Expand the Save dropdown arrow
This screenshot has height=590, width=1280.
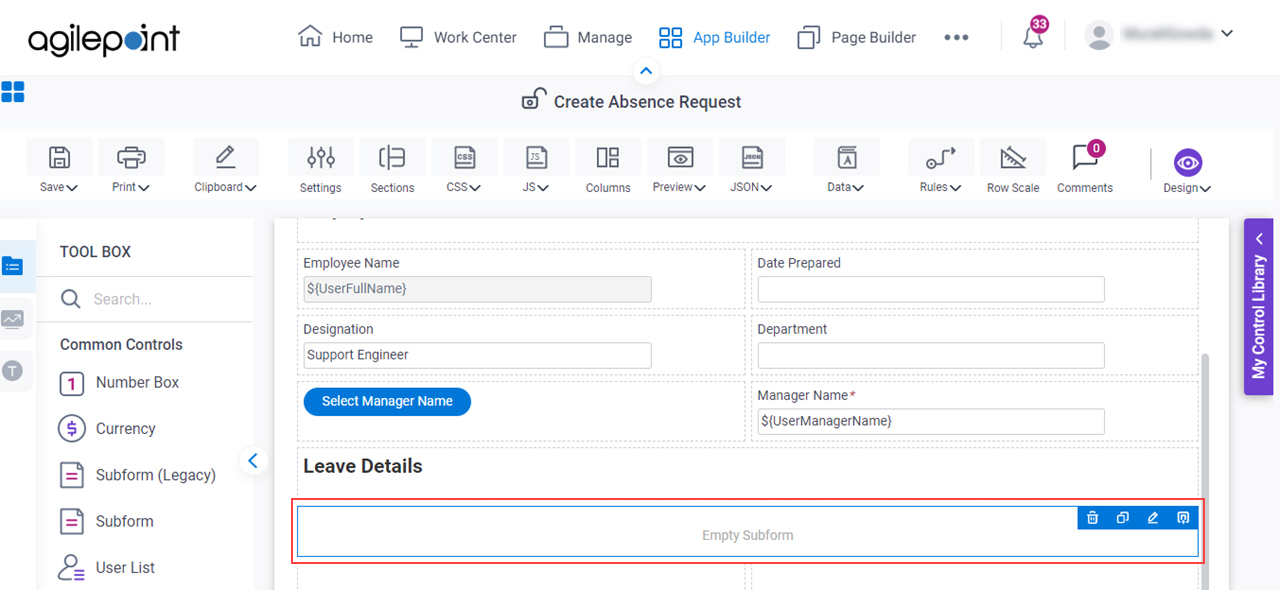pyautogui.click(x=72, y=188)
